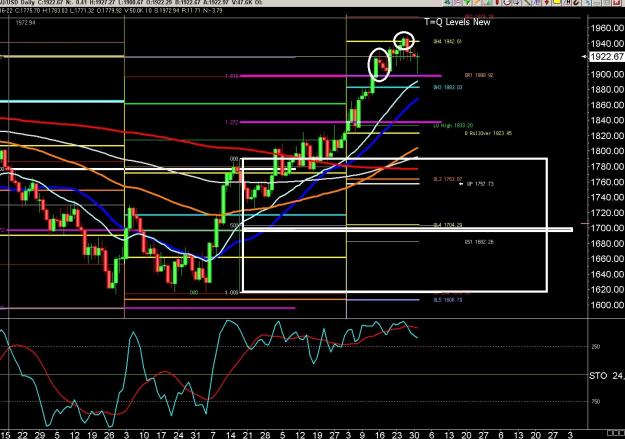Select the 'T=Q Levels New' chart label
Image resolution: width=625 pixels, height=439 pixels.
(x=457, y=22)
